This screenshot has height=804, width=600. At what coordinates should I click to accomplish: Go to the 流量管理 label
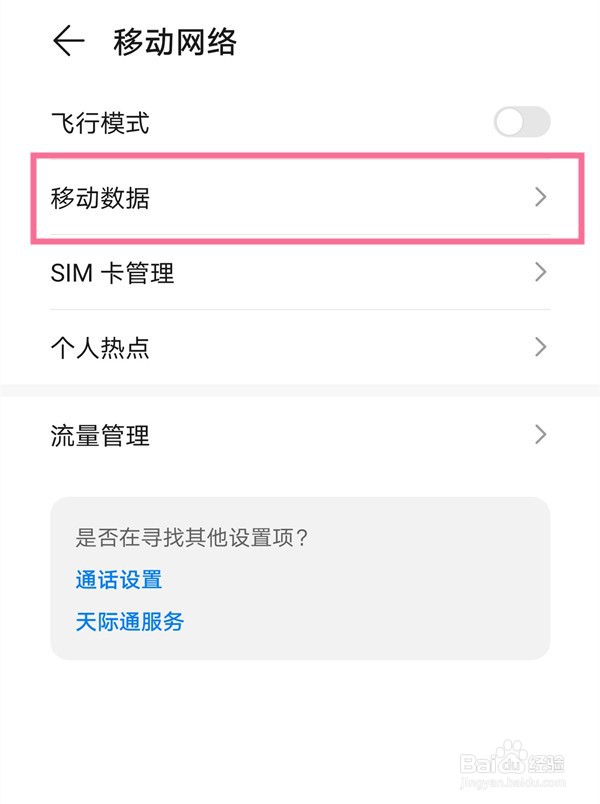point(100,436)
